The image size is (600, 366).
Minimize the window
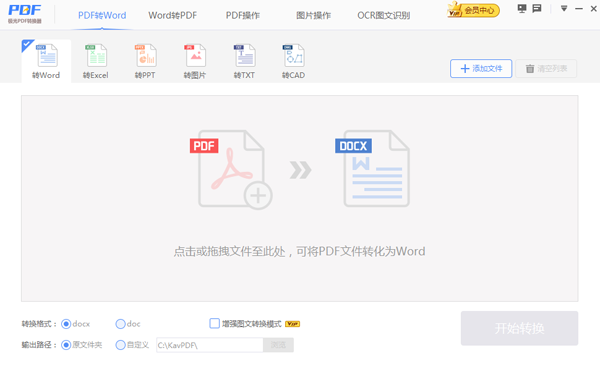click(579, 8)
